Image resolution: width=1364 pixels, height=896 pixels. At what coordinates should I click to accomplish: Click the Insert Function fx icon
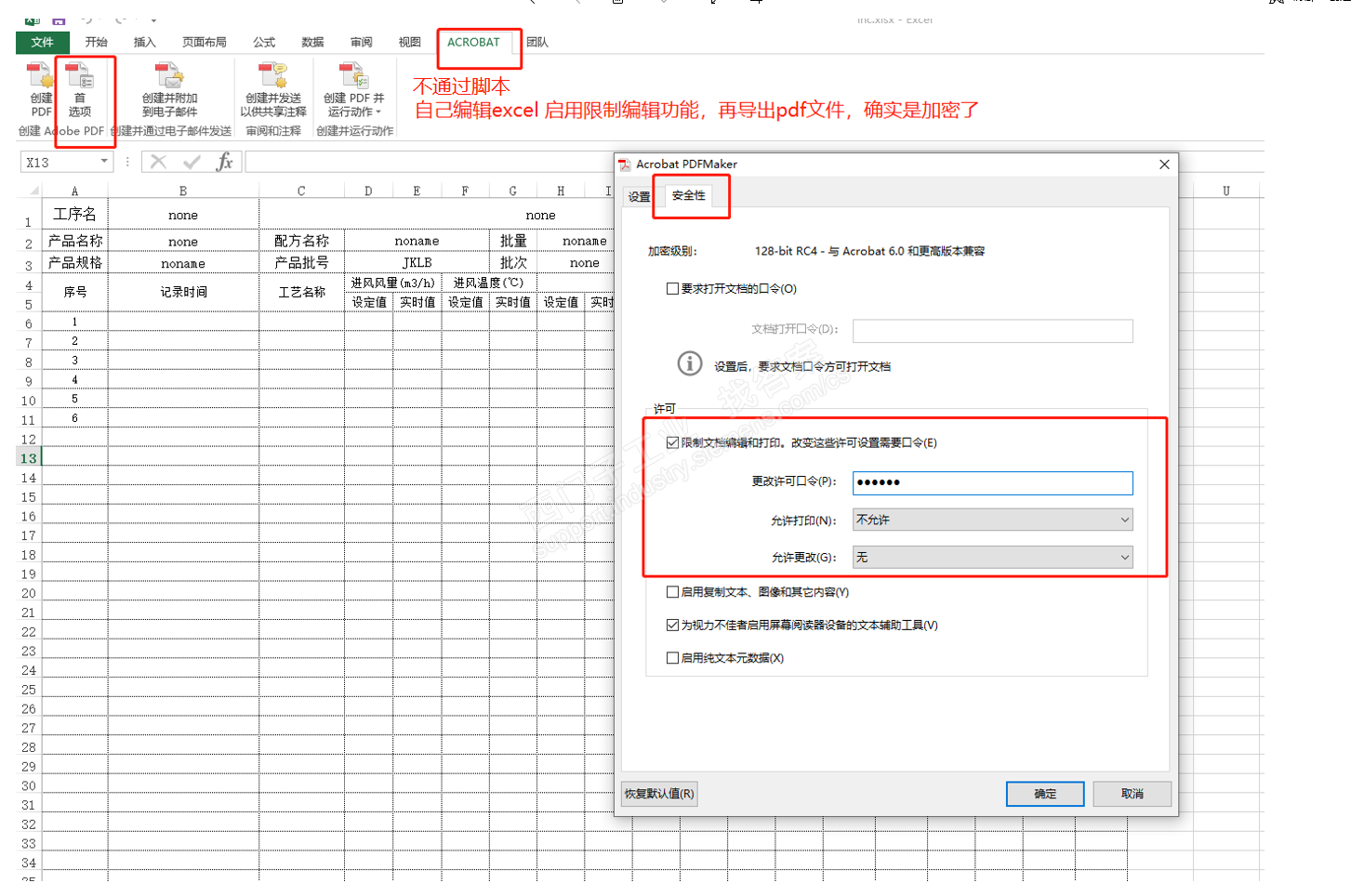click(x=224, y=162)
